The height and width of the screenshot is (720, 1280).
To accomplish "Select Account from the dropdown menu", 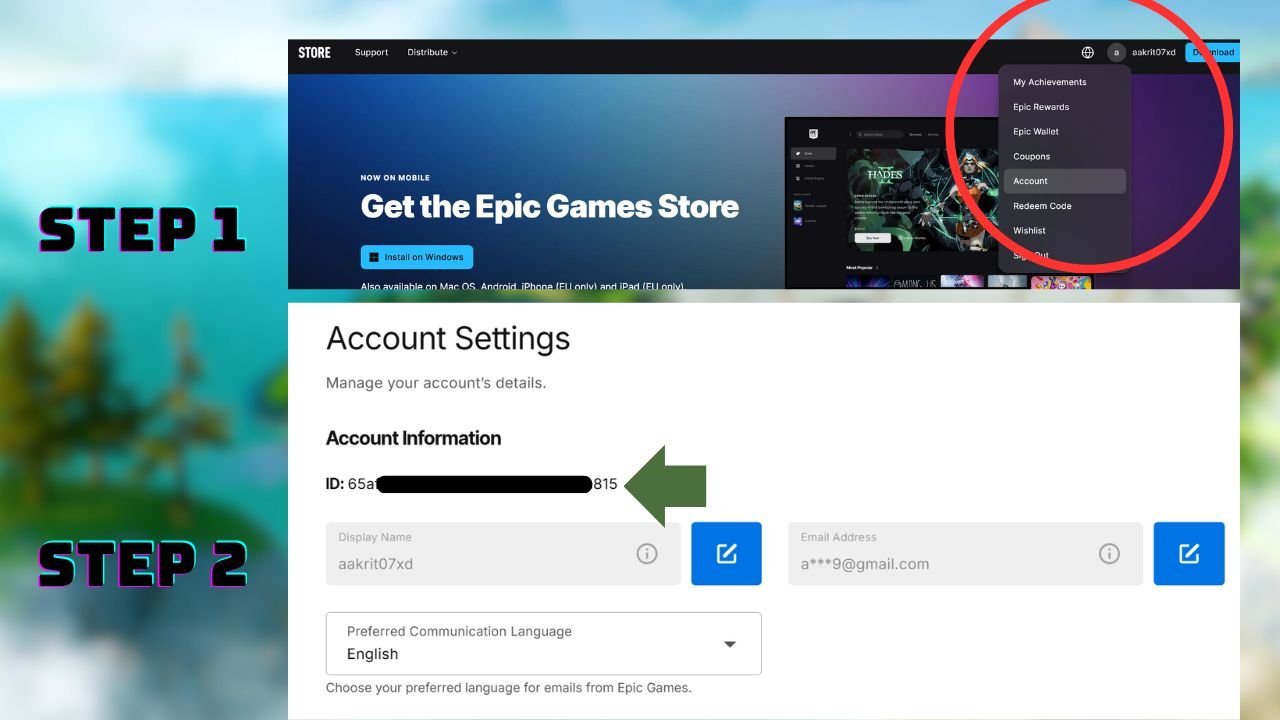I will (1030, 181).
